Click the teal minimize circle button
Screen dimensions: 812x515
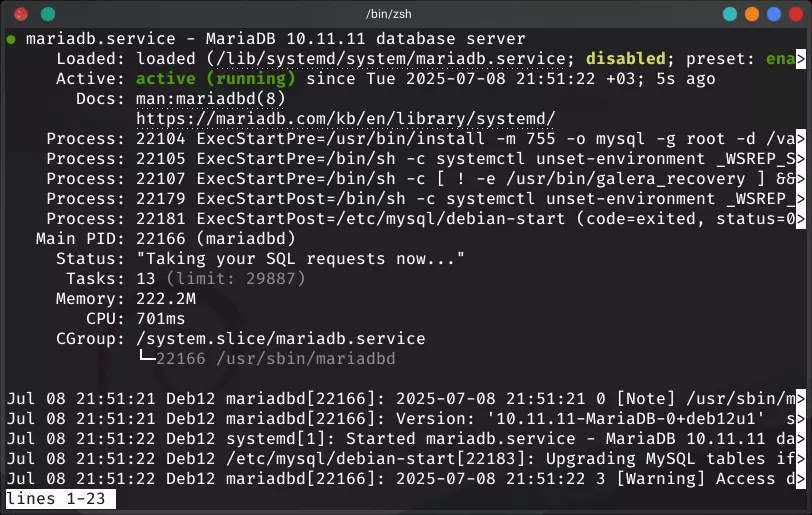729,13
